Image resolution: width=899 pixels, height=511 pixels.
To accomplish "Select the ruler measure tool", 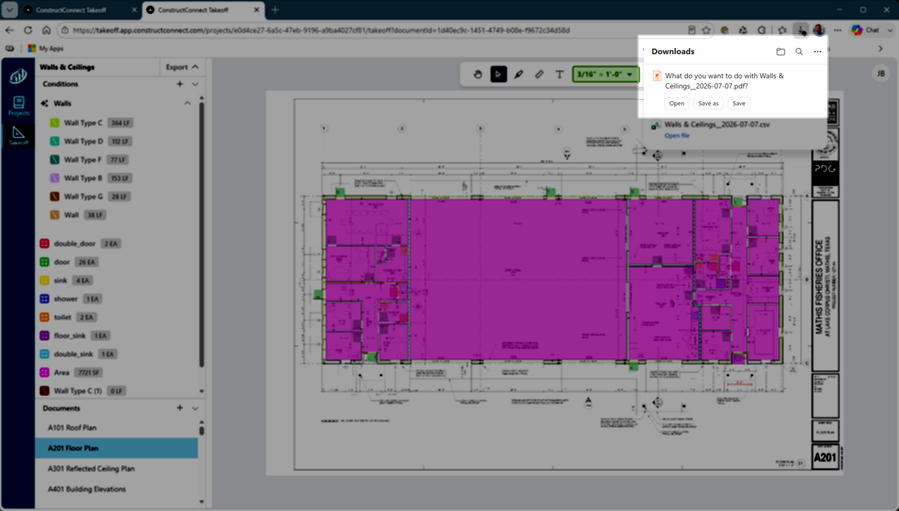I will click(x=539, y=75).
